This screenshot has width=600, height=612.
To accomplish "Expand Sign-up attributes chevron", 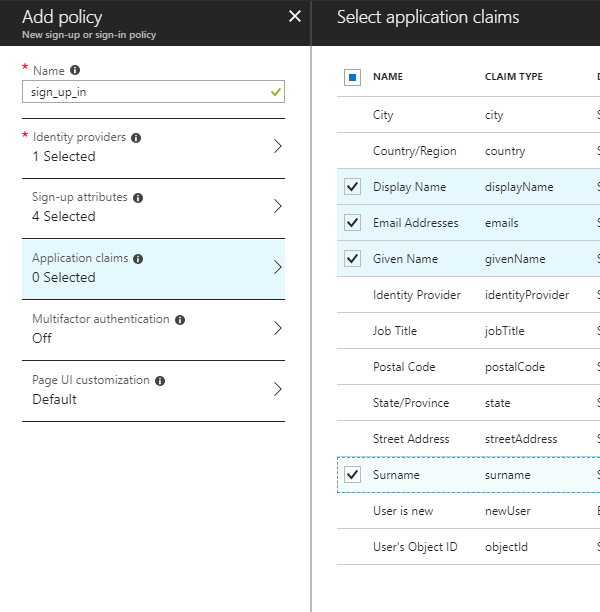I will [277, 207].
